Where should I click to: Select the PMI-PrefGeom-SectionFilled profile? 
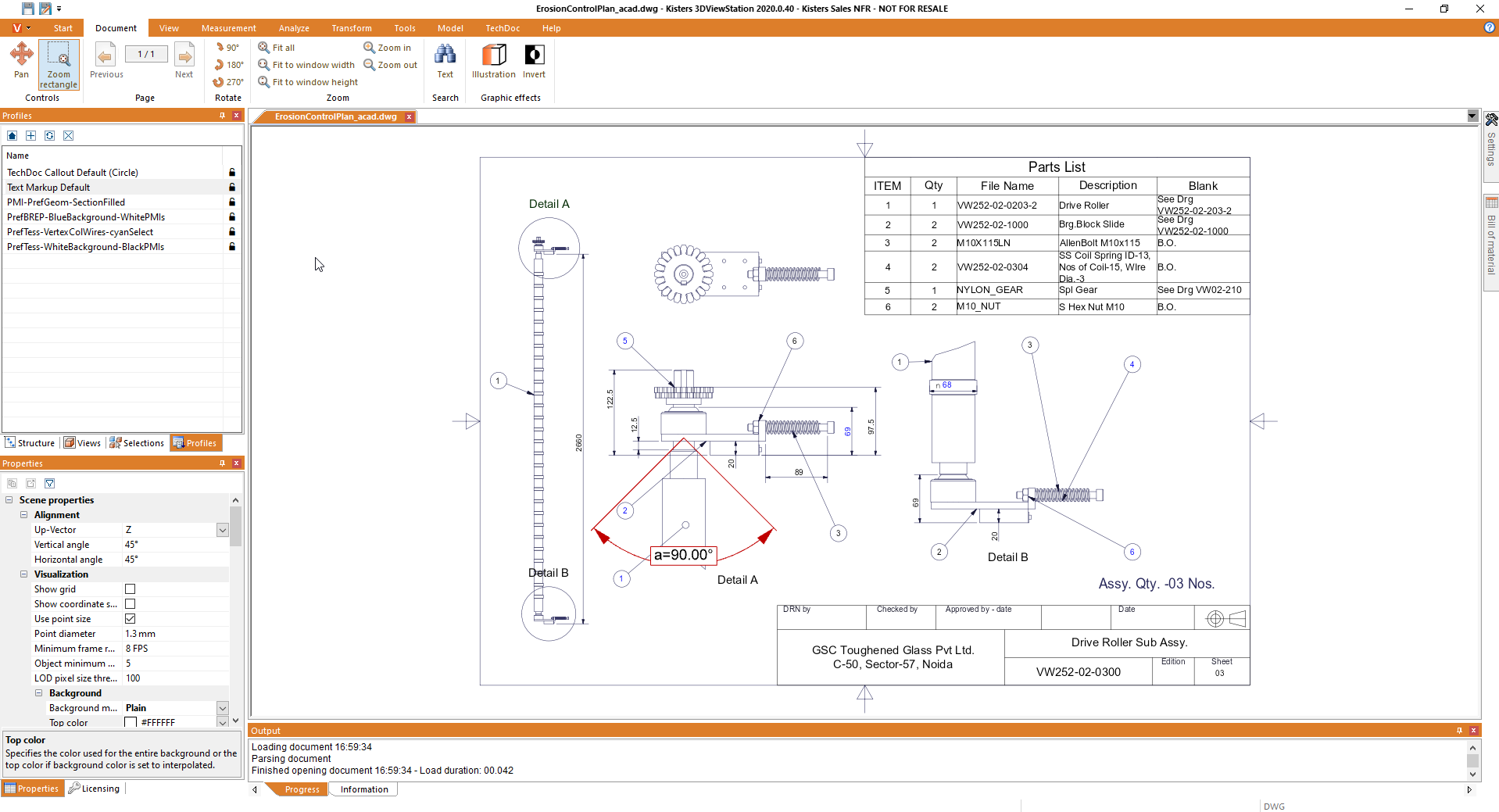pyautogui.click(x=66, y=202)
